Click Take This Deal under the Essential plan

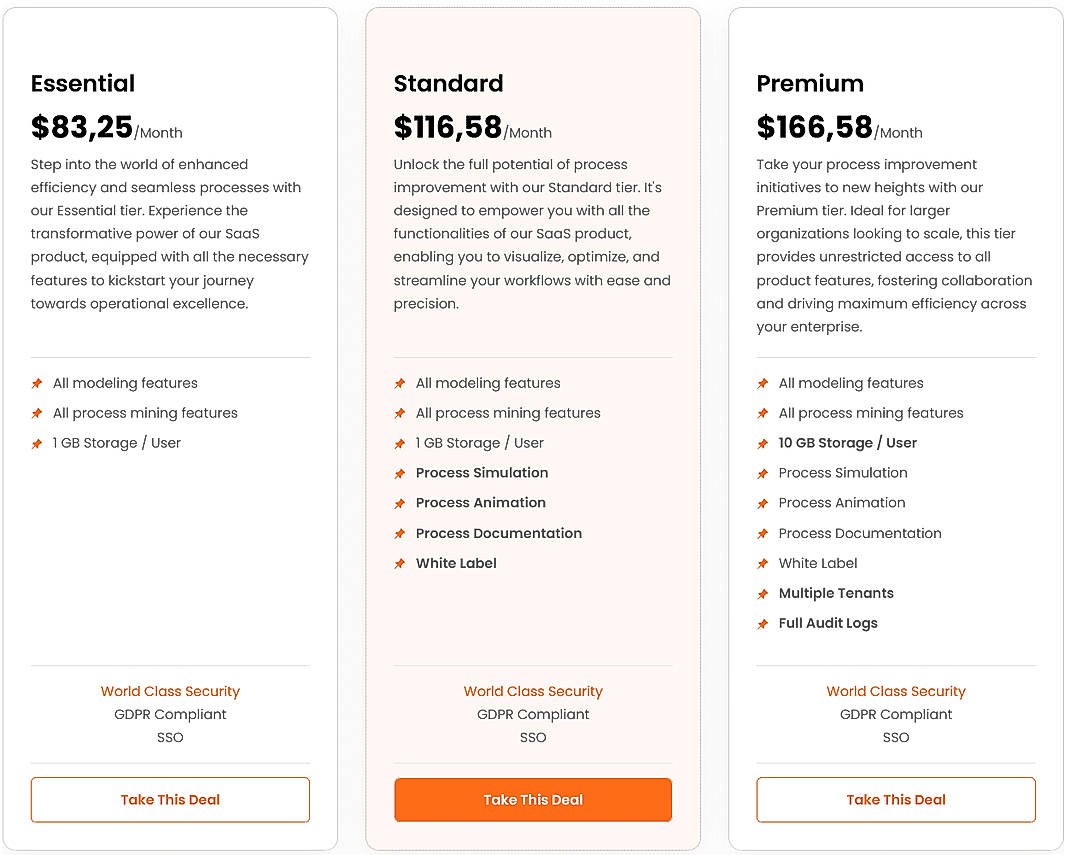[x=170, y=800]
